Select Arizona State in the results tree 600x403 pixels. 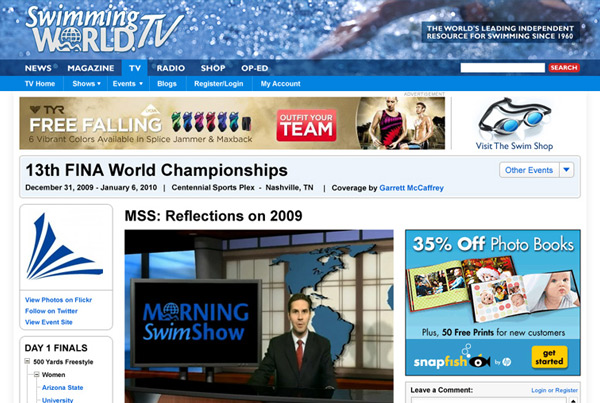[62, 387]
